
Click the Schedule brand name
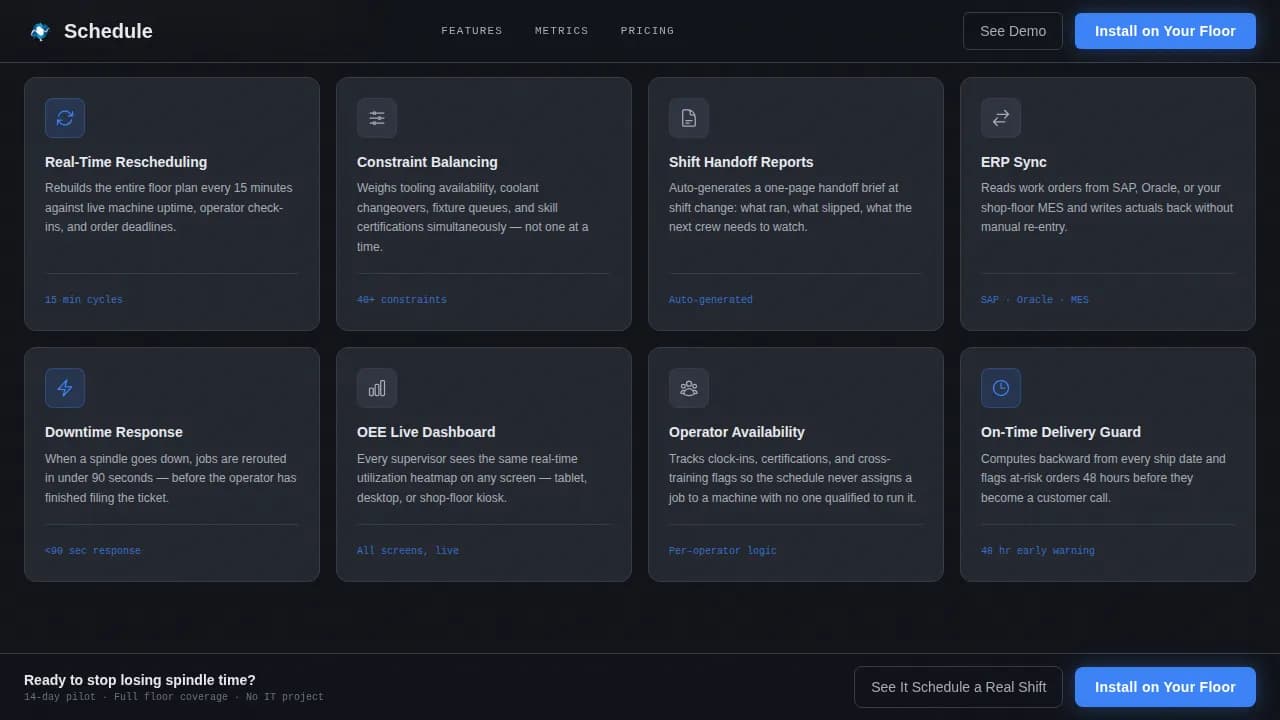tap(108, 31)
